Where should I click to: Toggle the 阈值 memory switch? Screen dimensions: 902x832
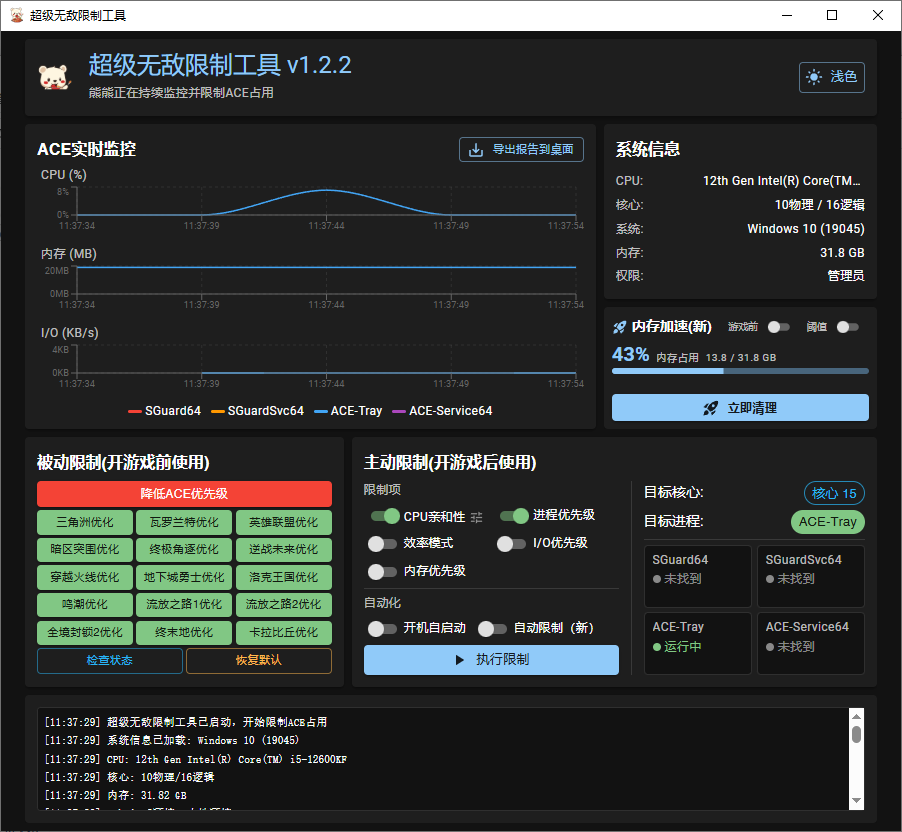[x=847, y=327]
